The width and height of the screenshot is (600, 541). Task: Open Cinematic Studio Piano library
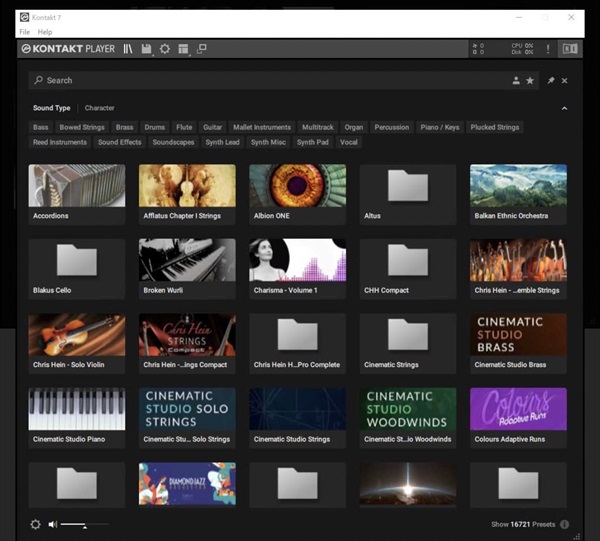(x=77, y=418)
